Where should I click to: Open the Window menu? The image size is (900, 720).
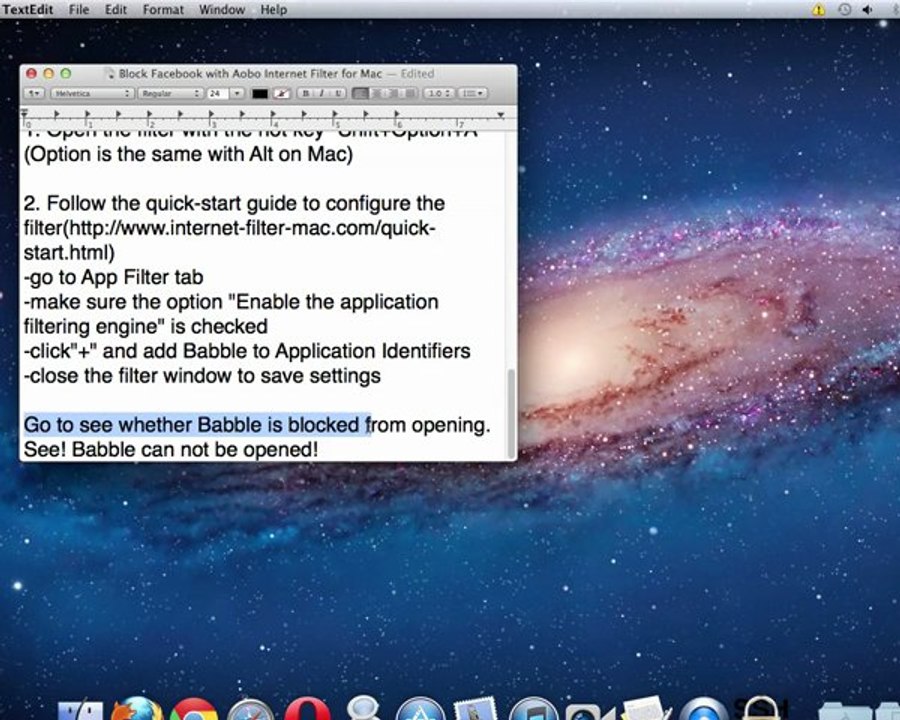[x=222, y=10]
